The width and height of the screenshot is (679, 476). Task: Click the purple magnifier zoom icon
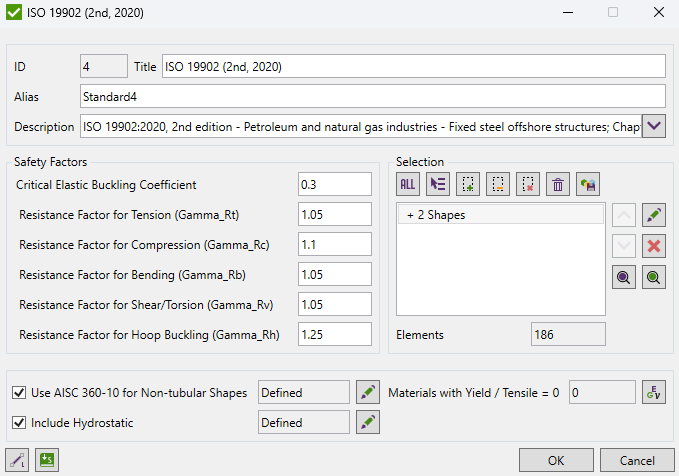pos(623,278)
